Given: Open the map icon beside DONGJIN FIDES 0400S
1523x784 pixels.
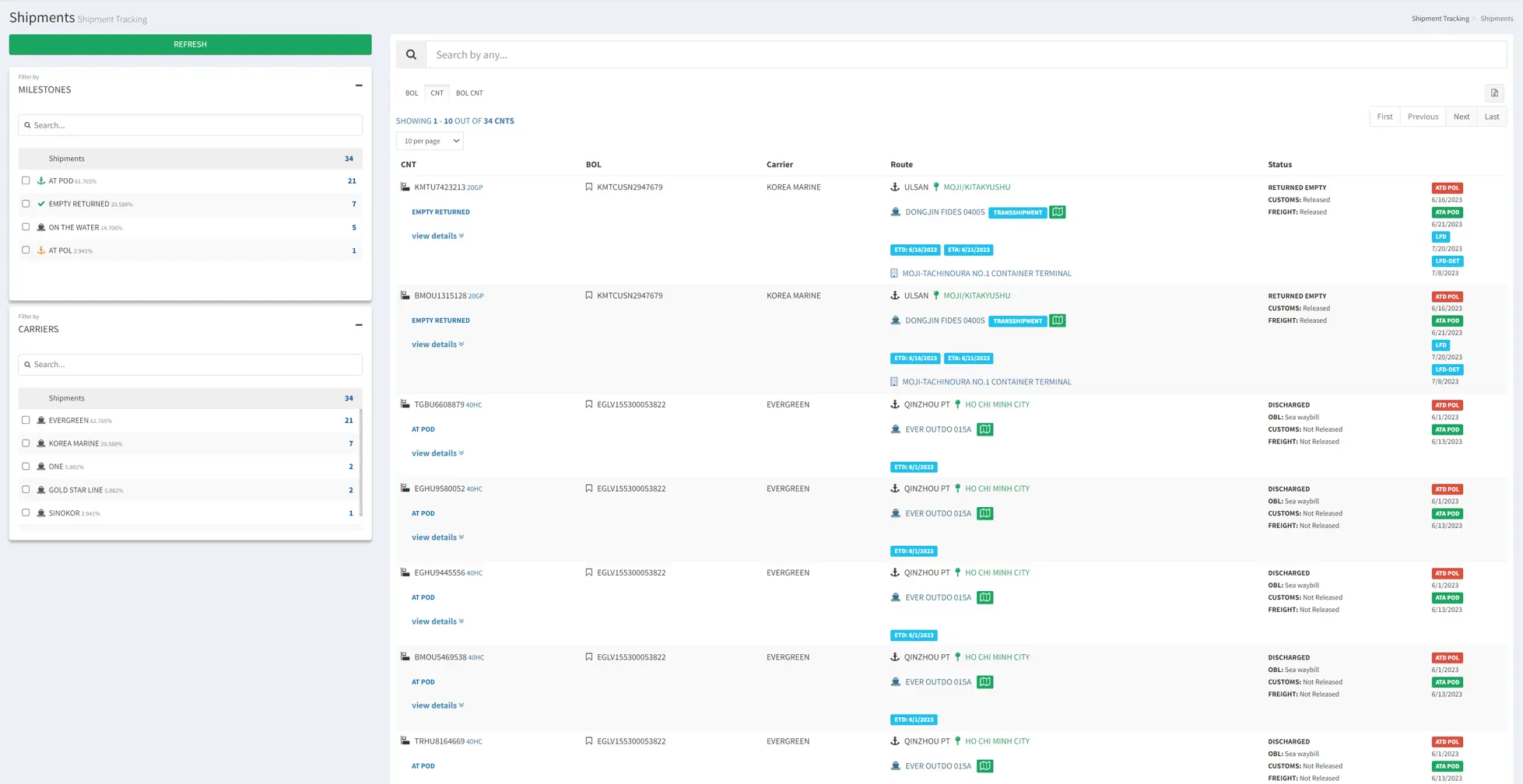Looking at the screenshot, I should coord(1057,212).
